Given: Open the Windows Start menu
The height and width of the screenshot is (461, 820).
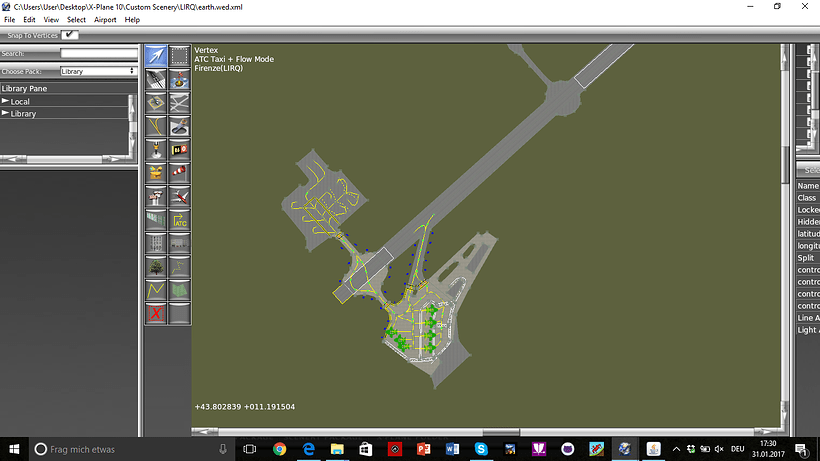Looking at the screenshot, I should pyautogui.click(x=14, y=449).
